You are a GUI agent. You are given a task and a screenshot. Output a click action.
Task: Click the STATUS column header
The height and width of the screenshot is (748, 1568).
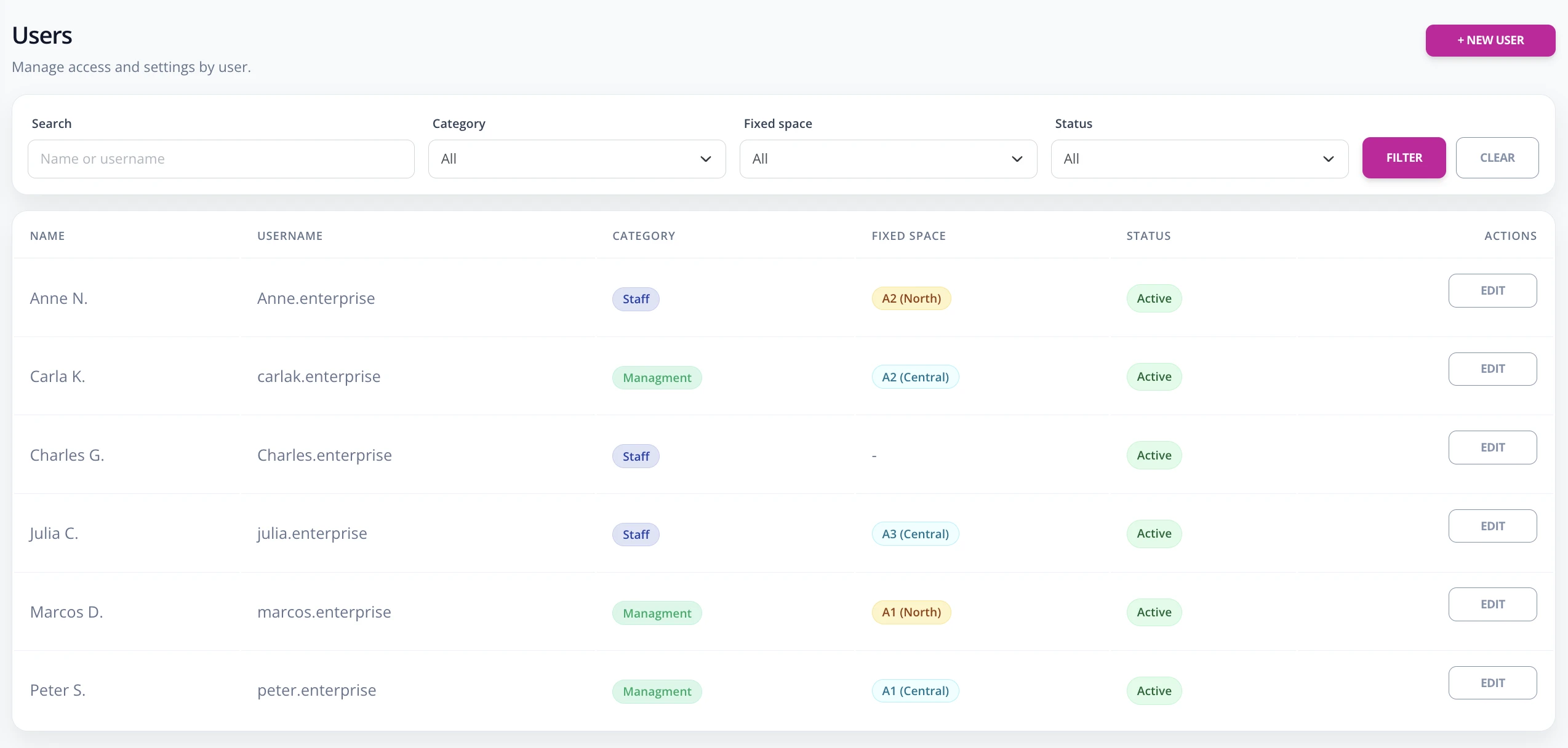tap(1148, 236)
